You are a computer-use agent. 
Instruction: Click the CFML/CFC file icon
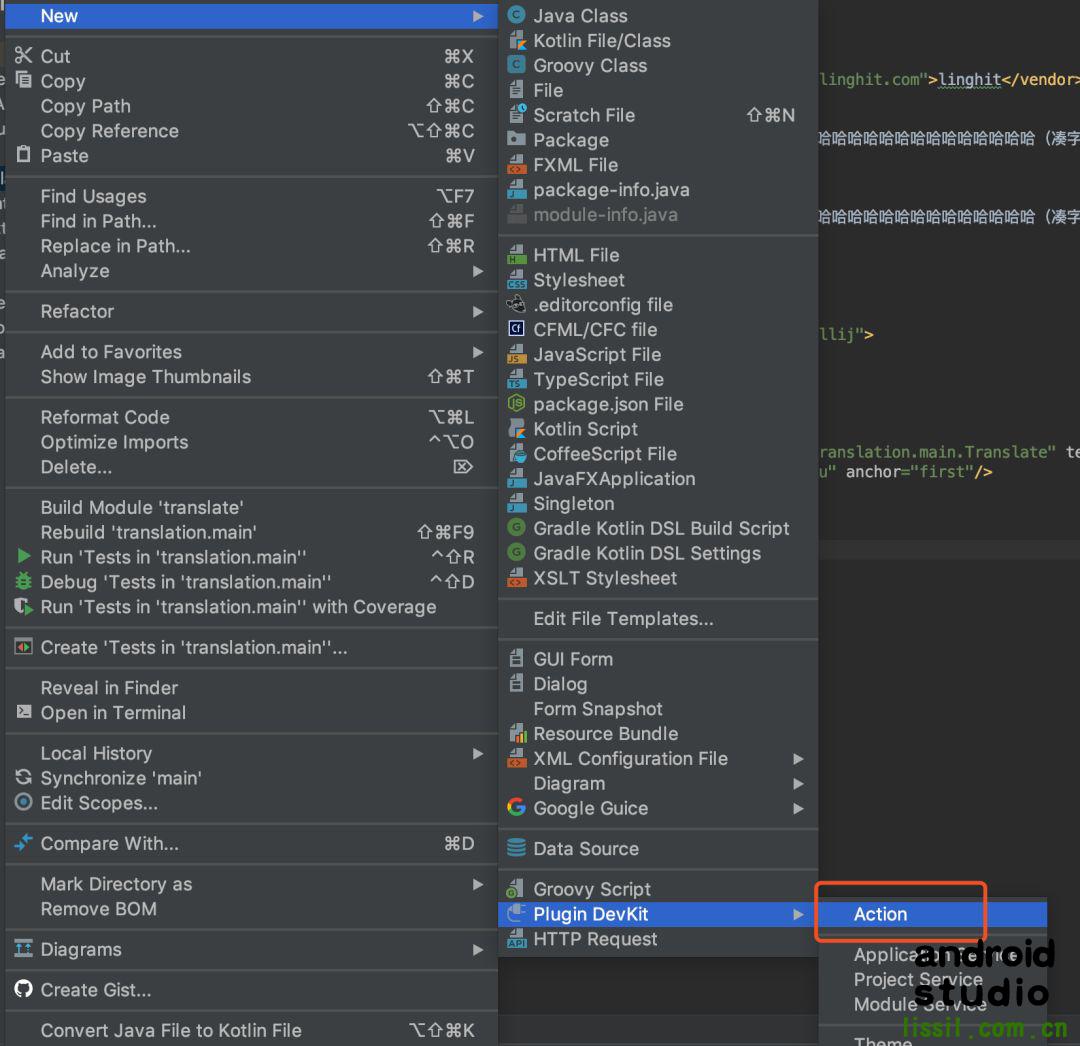(516, 329)
